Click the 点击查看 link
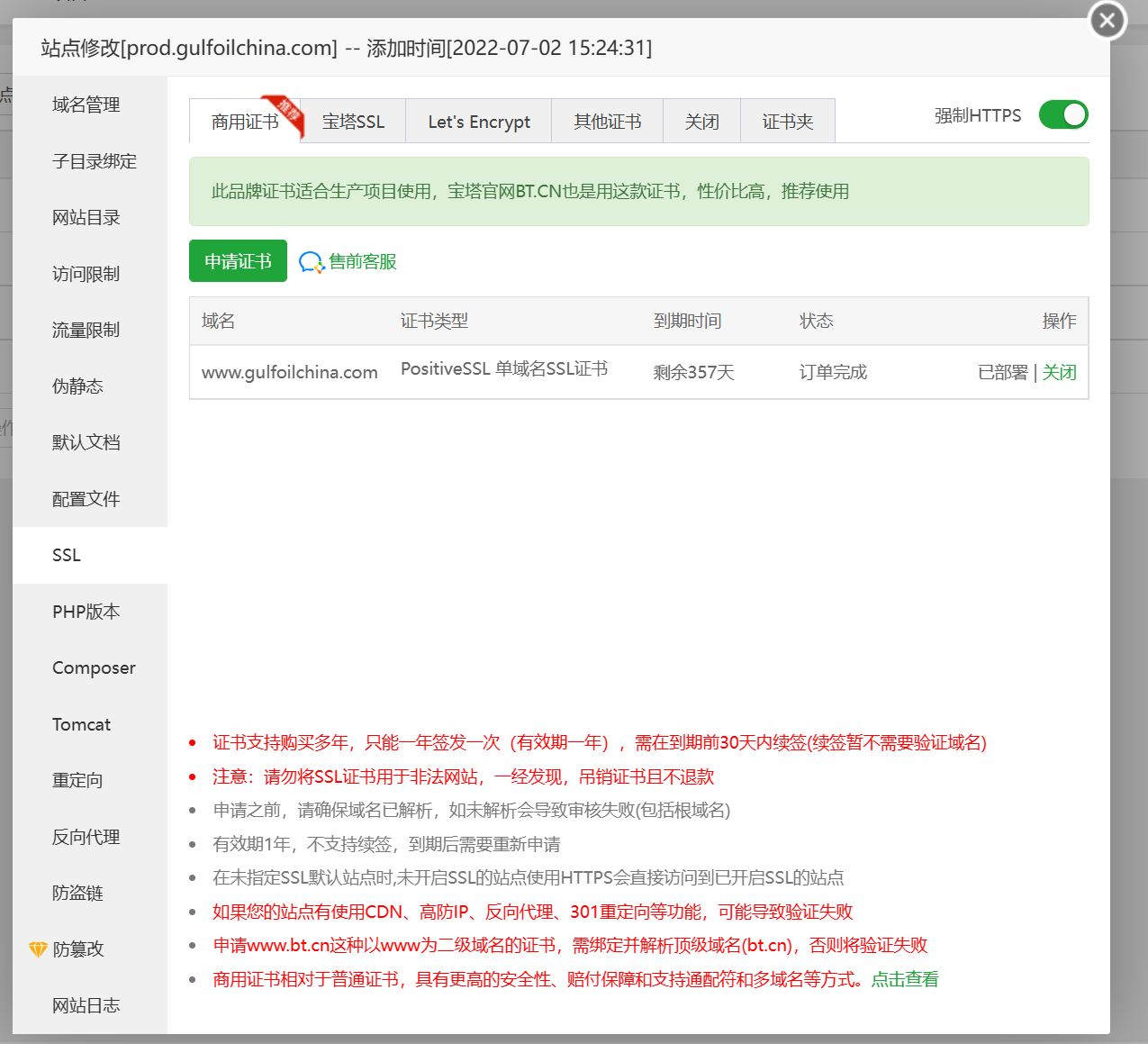This screenshot has width=1148, height=1044. pyautogui.click(x=905, y=979)
